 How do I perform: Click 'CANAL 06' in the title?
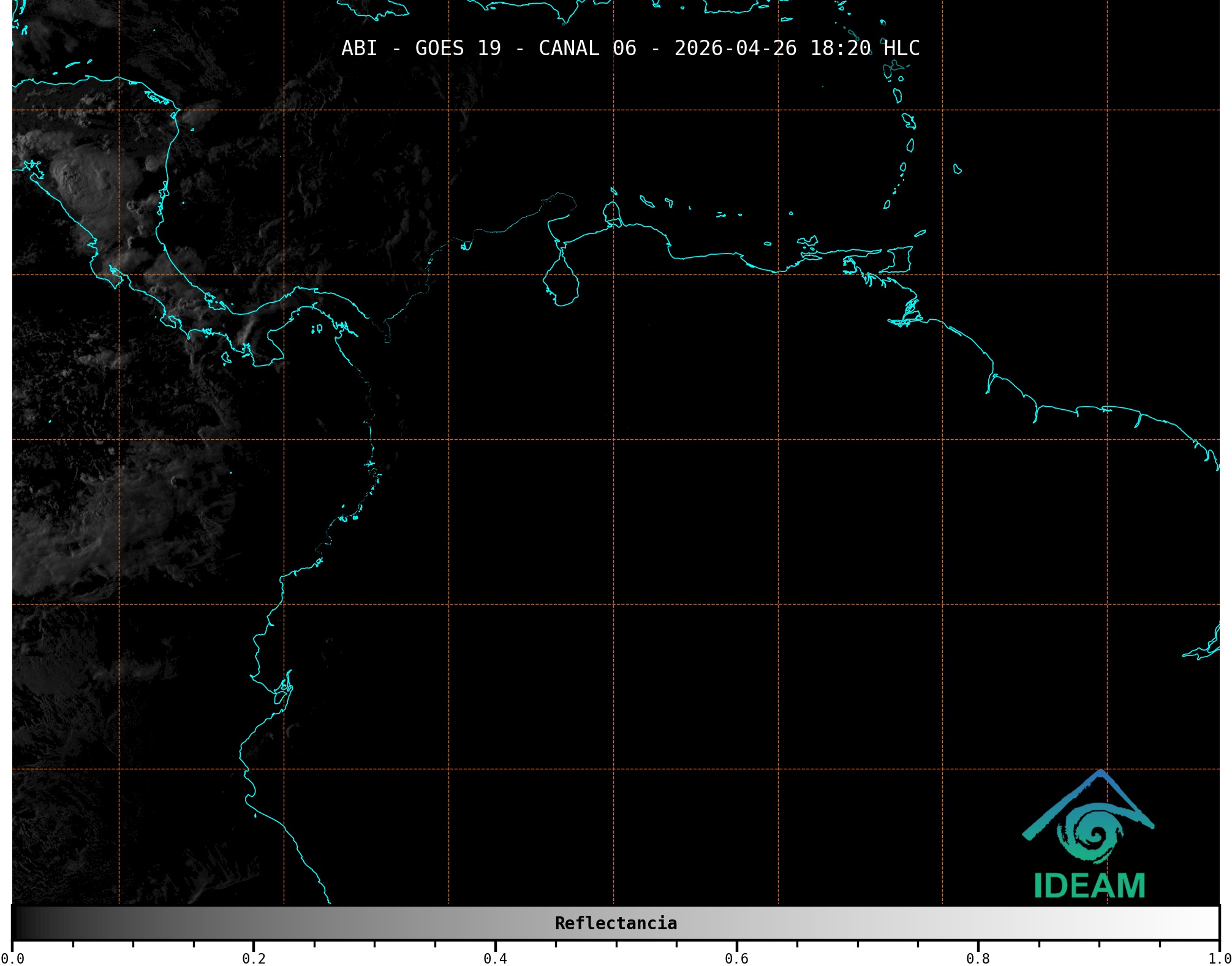pos(587,48)
